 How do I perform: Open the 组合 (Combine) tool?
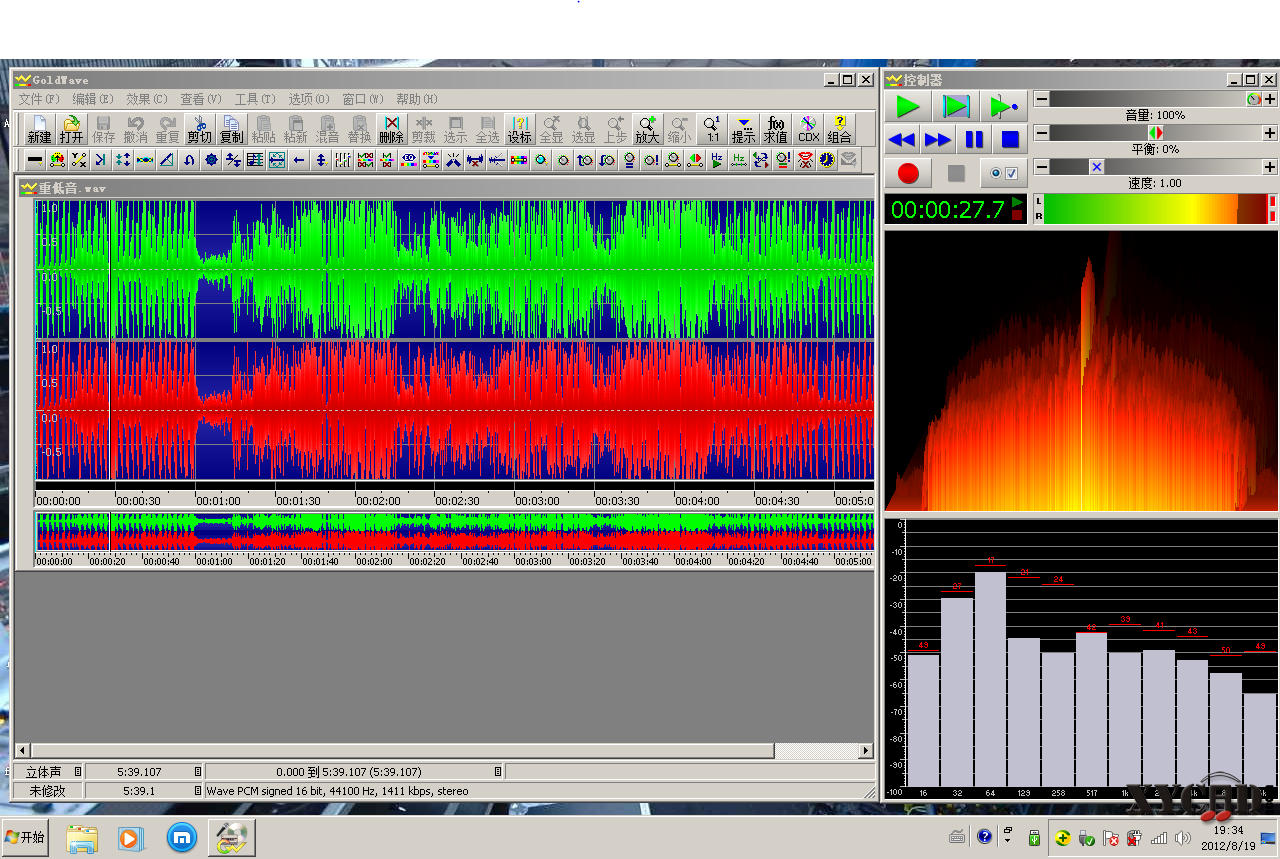[x=840, y=130]
